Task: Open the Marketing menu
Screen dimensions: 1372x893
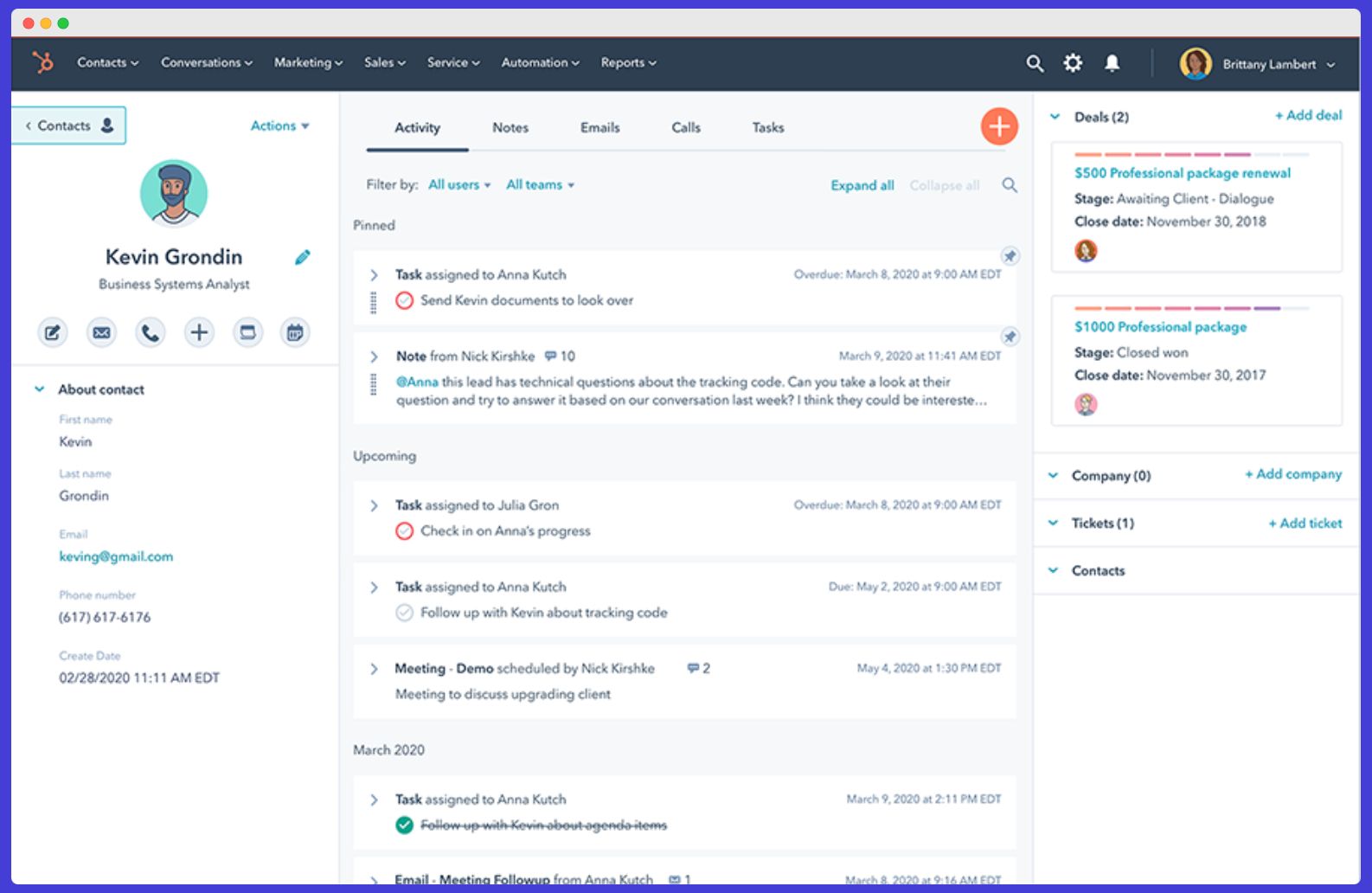Action: tap(309, 62)
